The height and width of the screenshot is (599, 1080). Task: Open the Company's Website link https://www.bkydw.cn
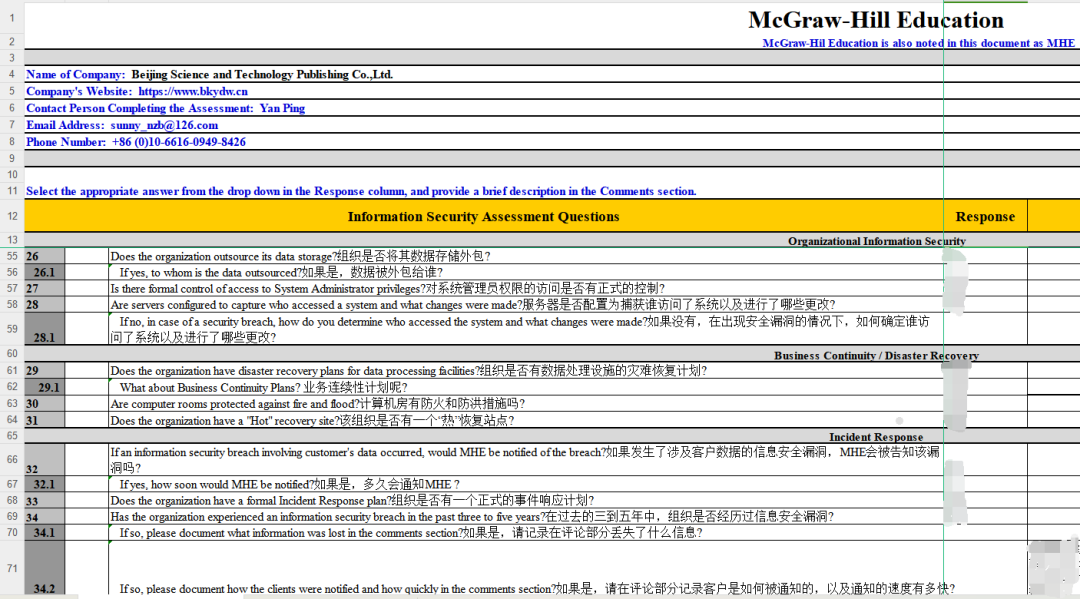pos(193,92)
